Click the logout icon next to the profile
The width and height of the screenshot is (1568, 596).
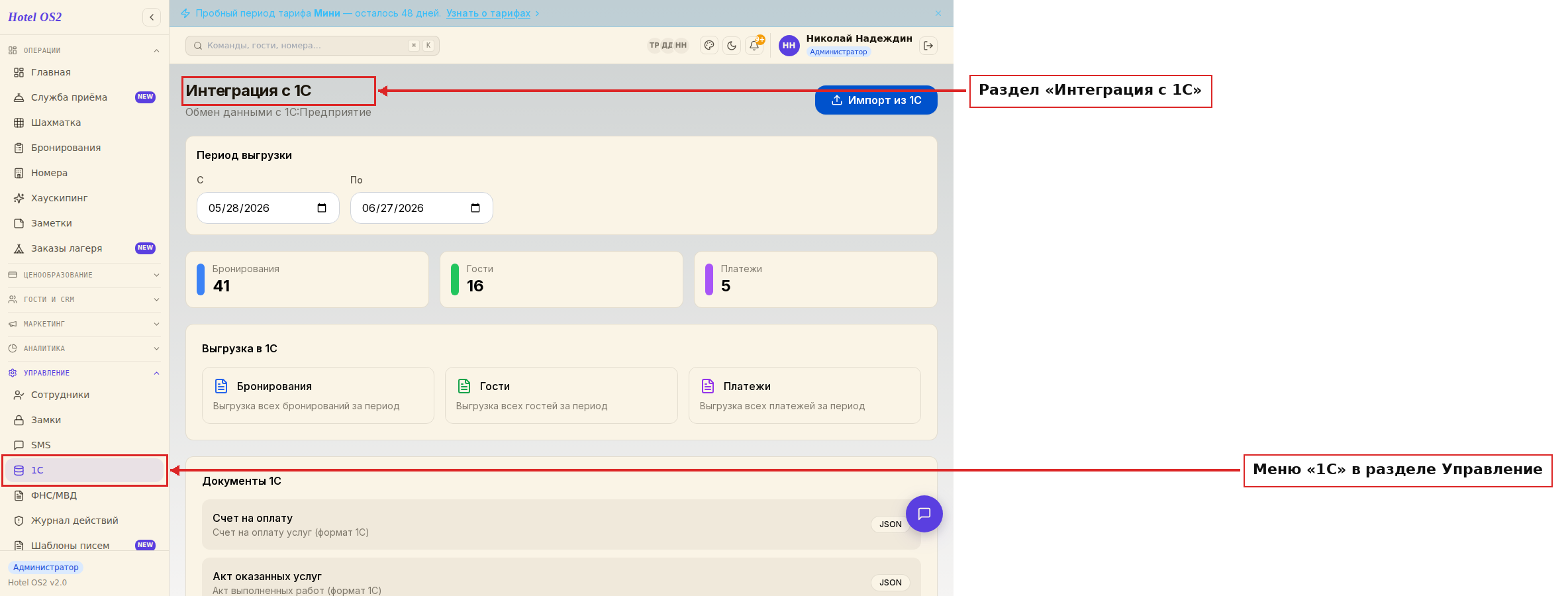click(x=928, y=46)
